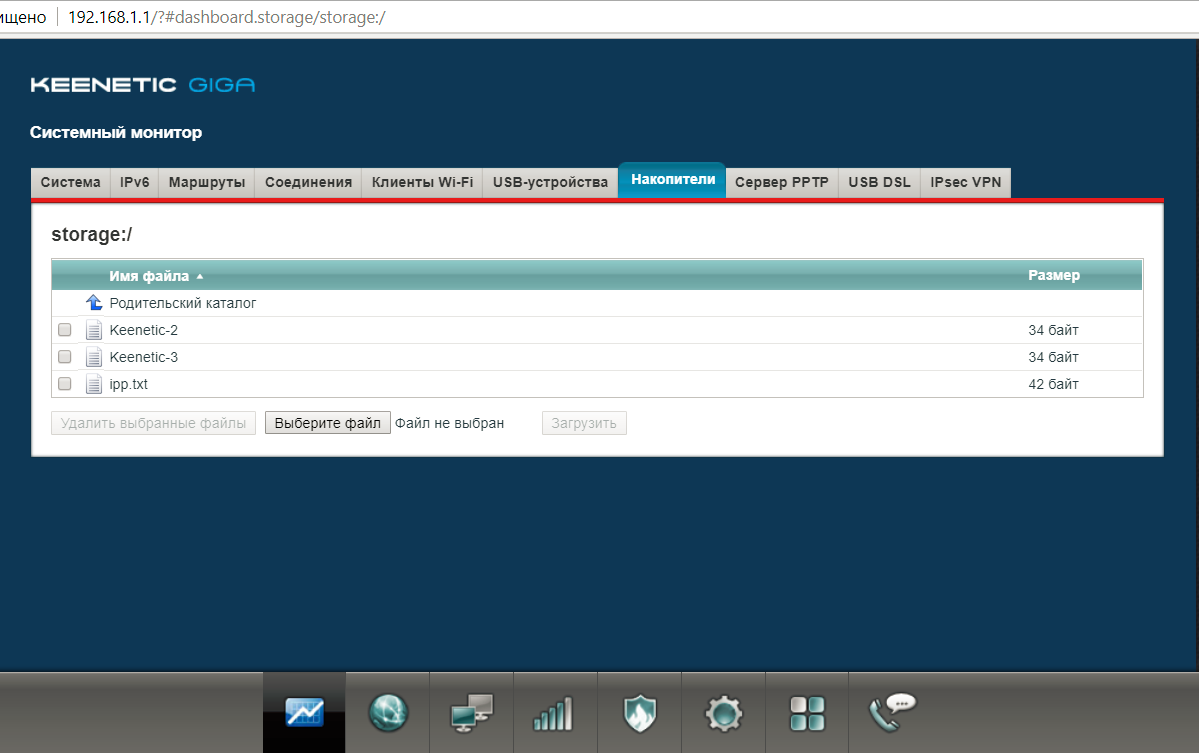1199x753 pixels.
Task: Check the box next to ipp.txt
Action: pos(65,384)
